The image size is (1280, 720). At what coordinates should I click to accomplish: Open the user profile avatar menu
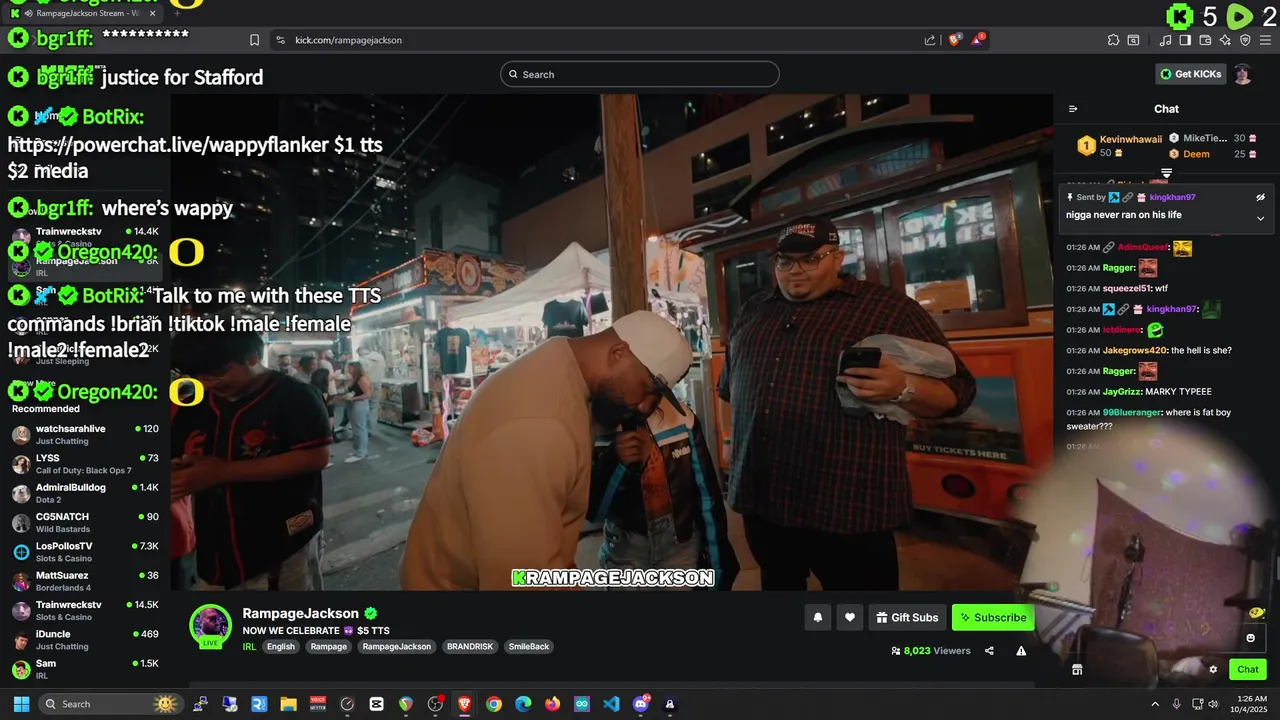coord(1243,74)
